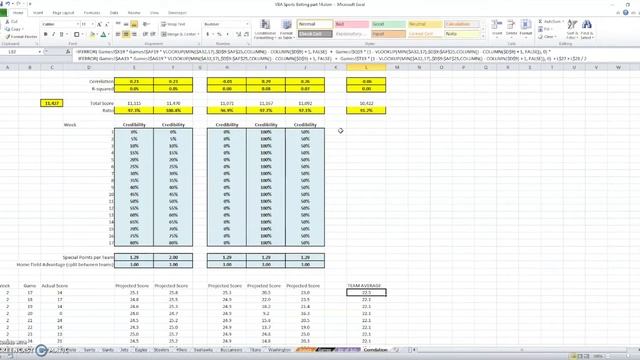Image resolution: width=640 pixels, height=360 pixels.
Task: Click the Insert Function fx icon
Action: click(x=68, y=52)
